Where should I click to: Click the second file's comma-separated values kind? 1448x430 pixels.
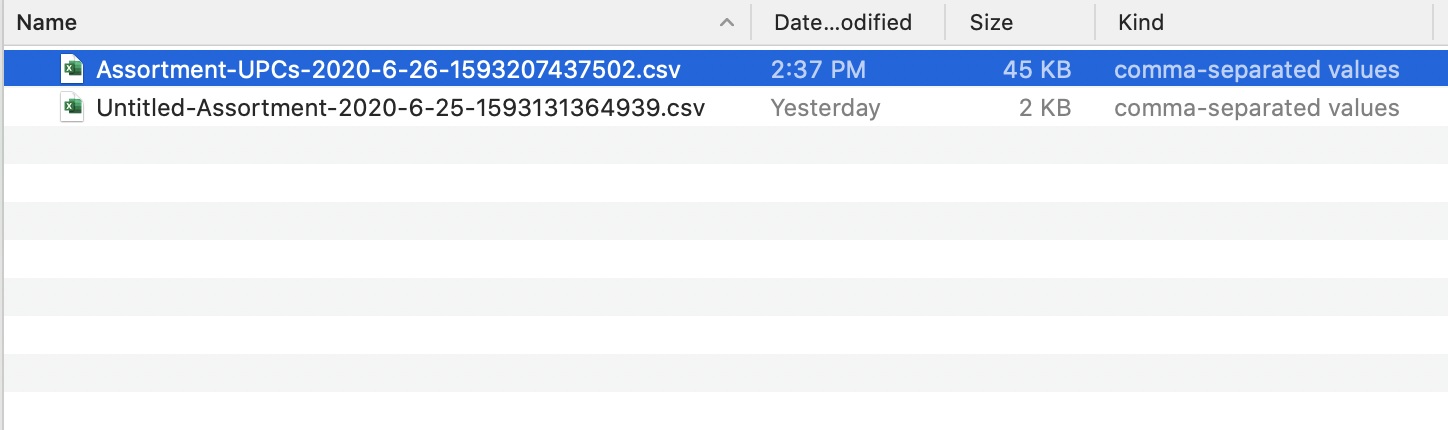tap(1257, 108)
